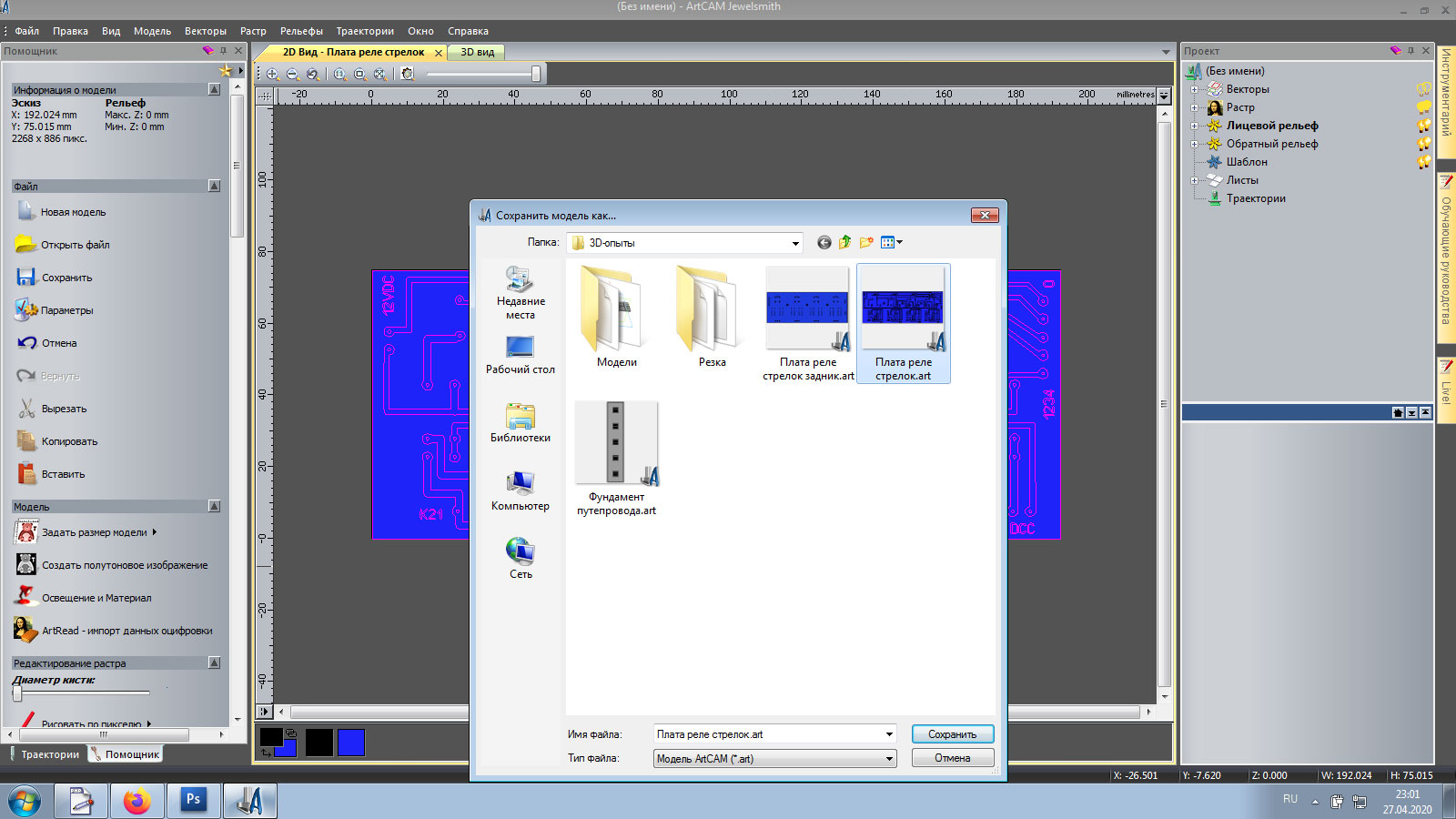Toggle visibility bulb for Лицевой рельеф
The width and height of the screenshot is (1456, 819).
click(1424, 126)
